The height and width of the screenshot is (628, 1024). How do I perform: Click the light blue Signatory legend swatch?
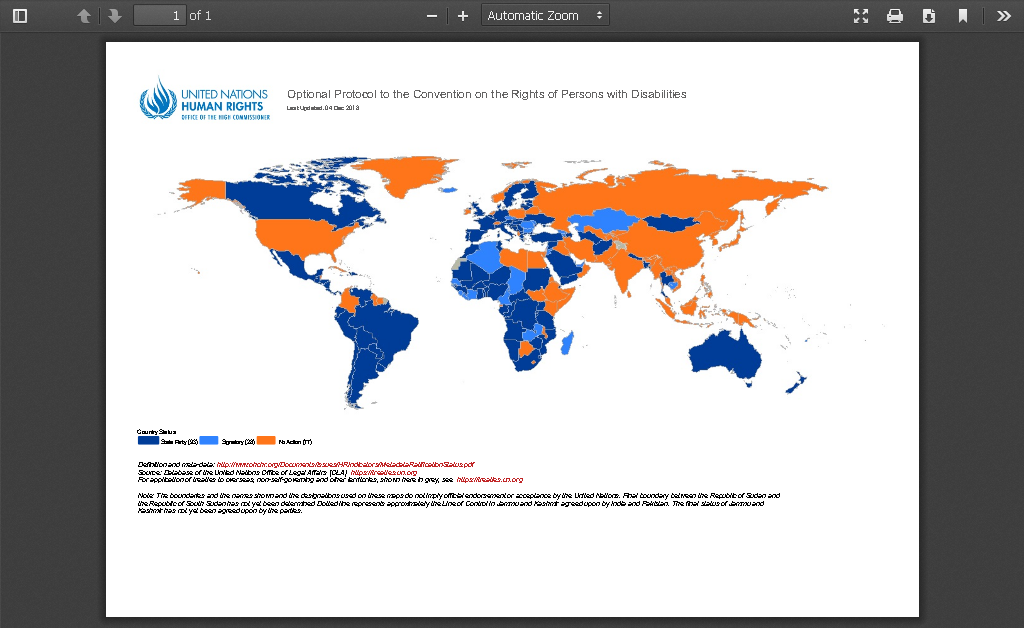pyautogui.click(x=209, y=441)
